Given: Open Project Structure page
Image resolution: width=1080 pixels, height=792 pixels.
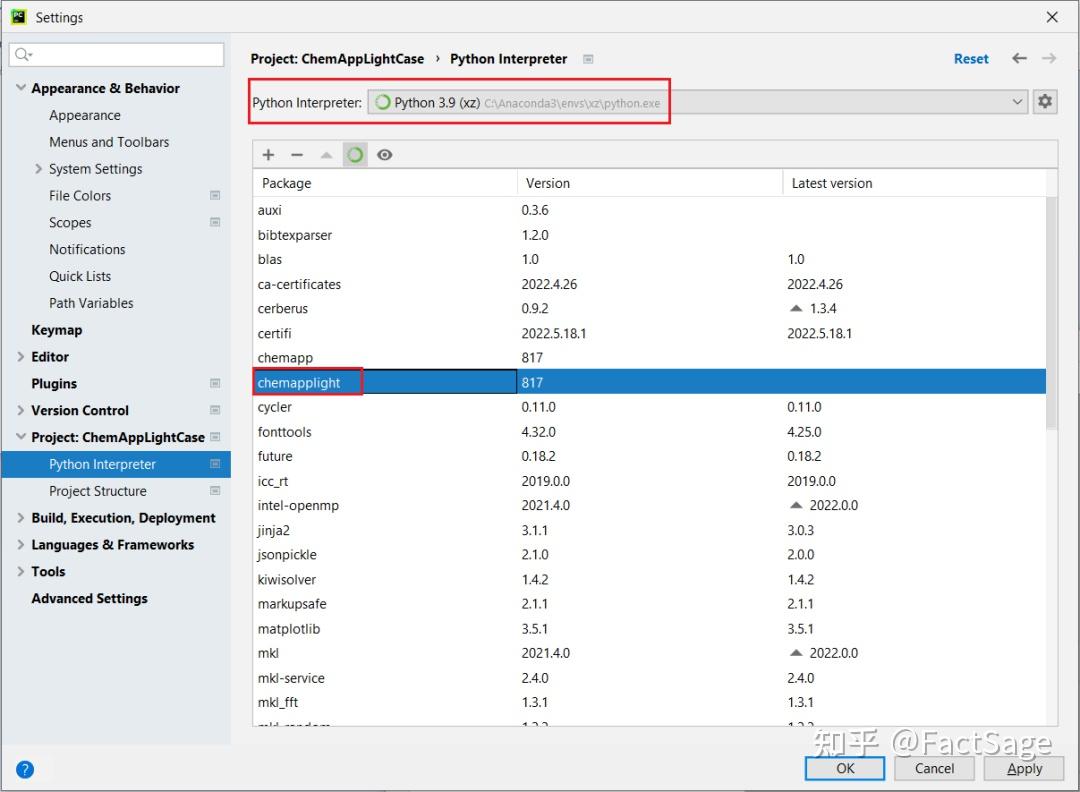Looking at the screenshot, I should (x=98, y=491).
